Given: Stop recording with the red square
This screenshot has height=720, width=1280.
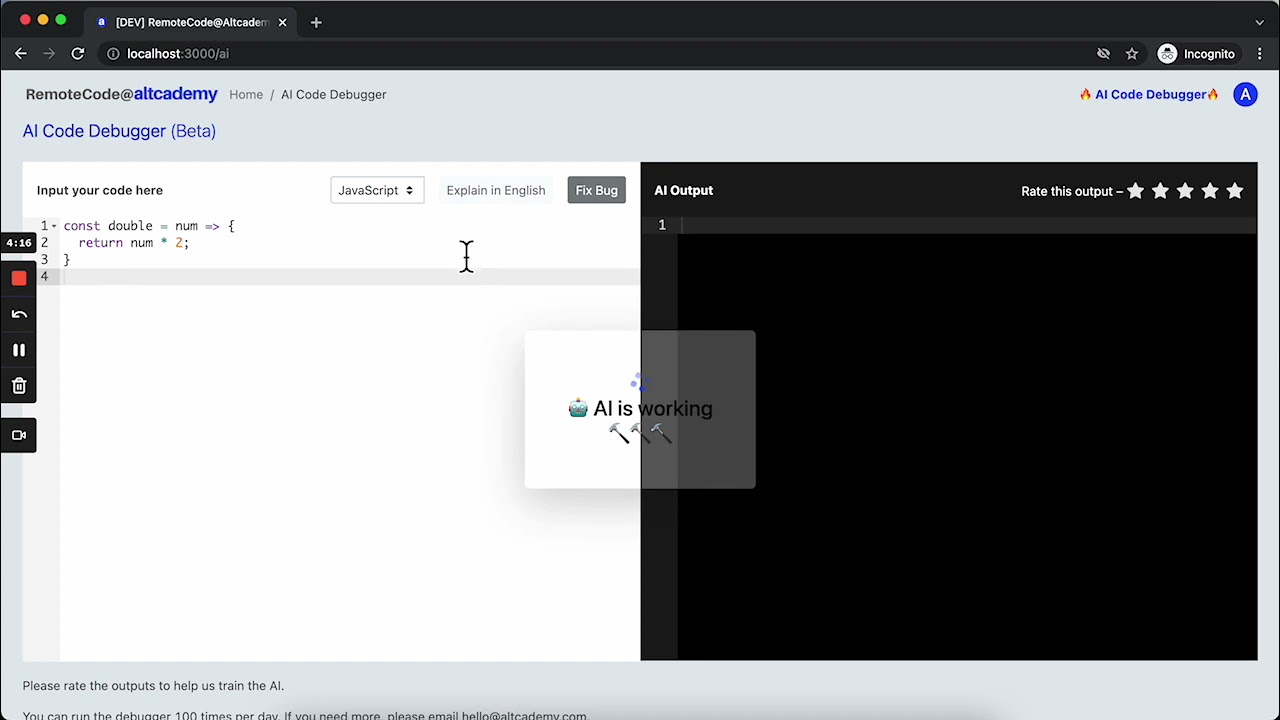Looking at the screenshot, I should click(x=19, y=279).
